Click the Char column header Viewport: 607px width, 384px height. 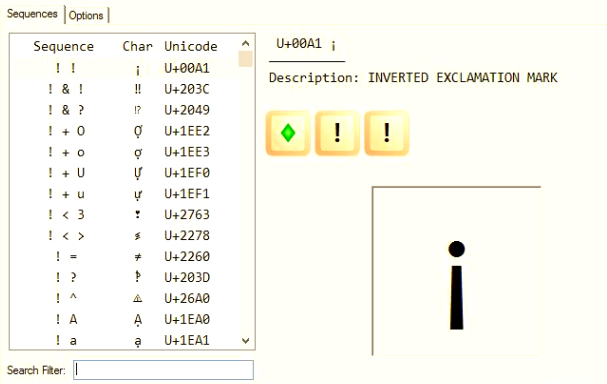(137, 46)
